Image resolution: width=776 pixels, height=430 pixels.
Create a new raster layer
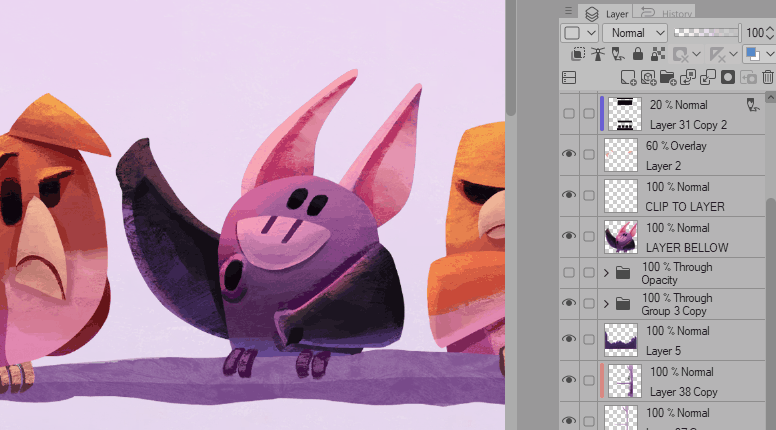pyautogui.click(x=628, y=77)
